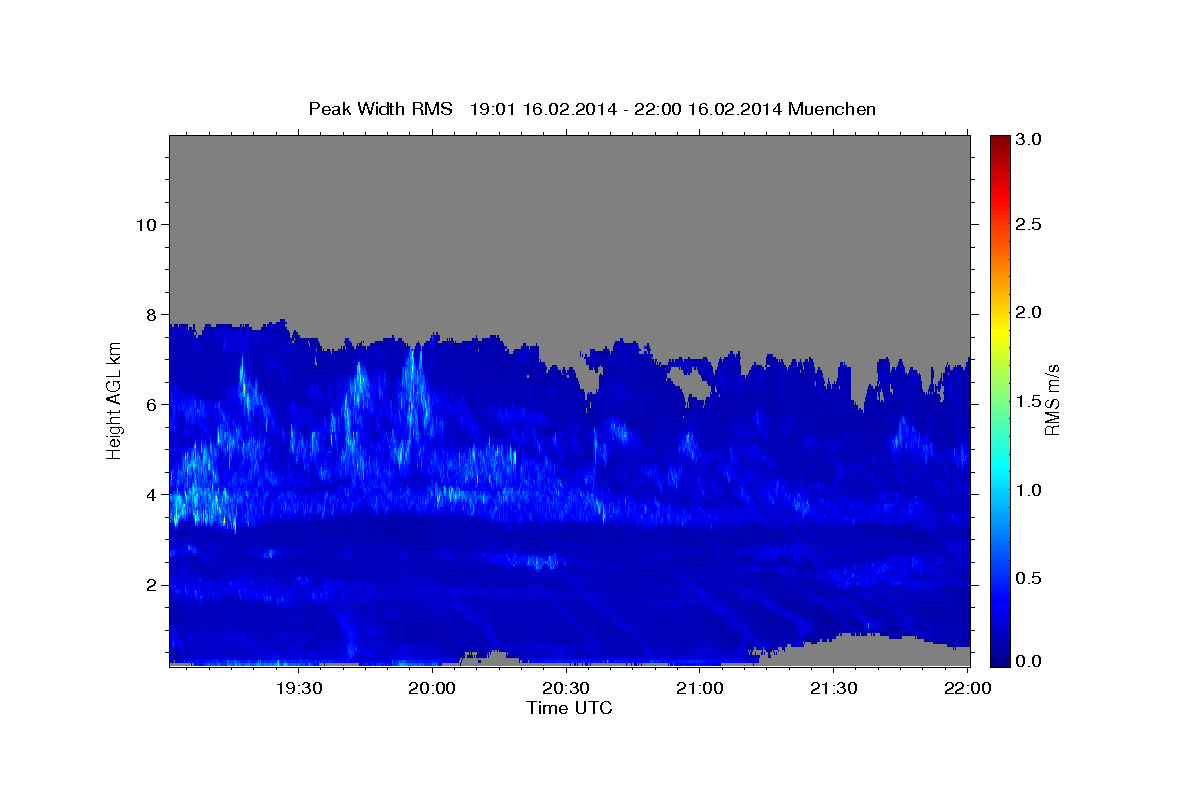Click the colorbar value 3.0
This screenshot has height=800, width=1200.
(x=1031, y=139)
